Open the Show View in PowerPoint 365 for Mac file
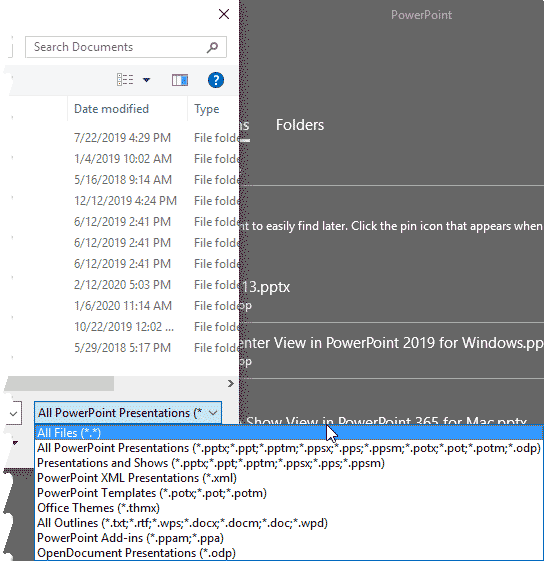This screenshot has width=544, height=561. click(x=387, y=421)
